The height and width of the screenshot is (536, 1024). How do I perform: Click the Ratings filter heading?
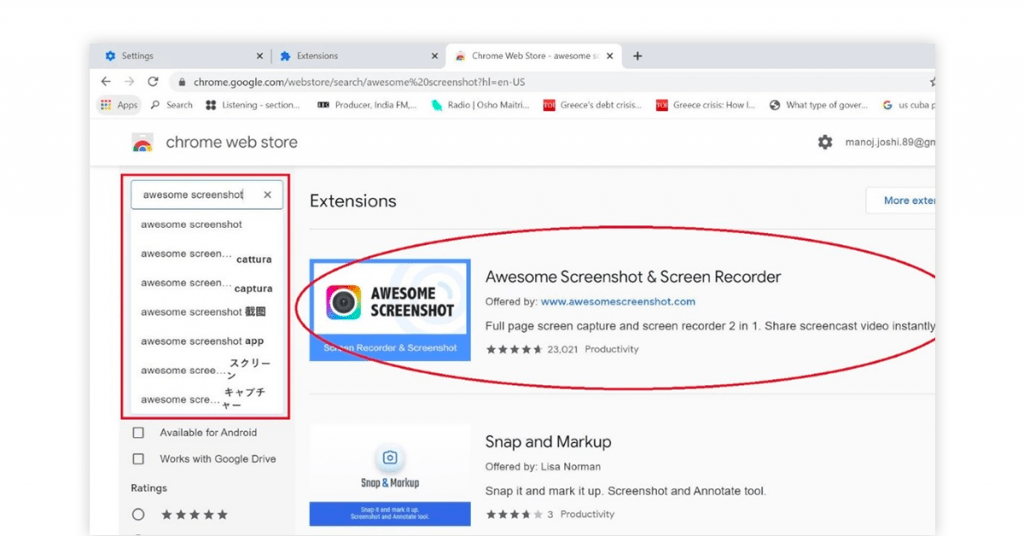[149, 488]
